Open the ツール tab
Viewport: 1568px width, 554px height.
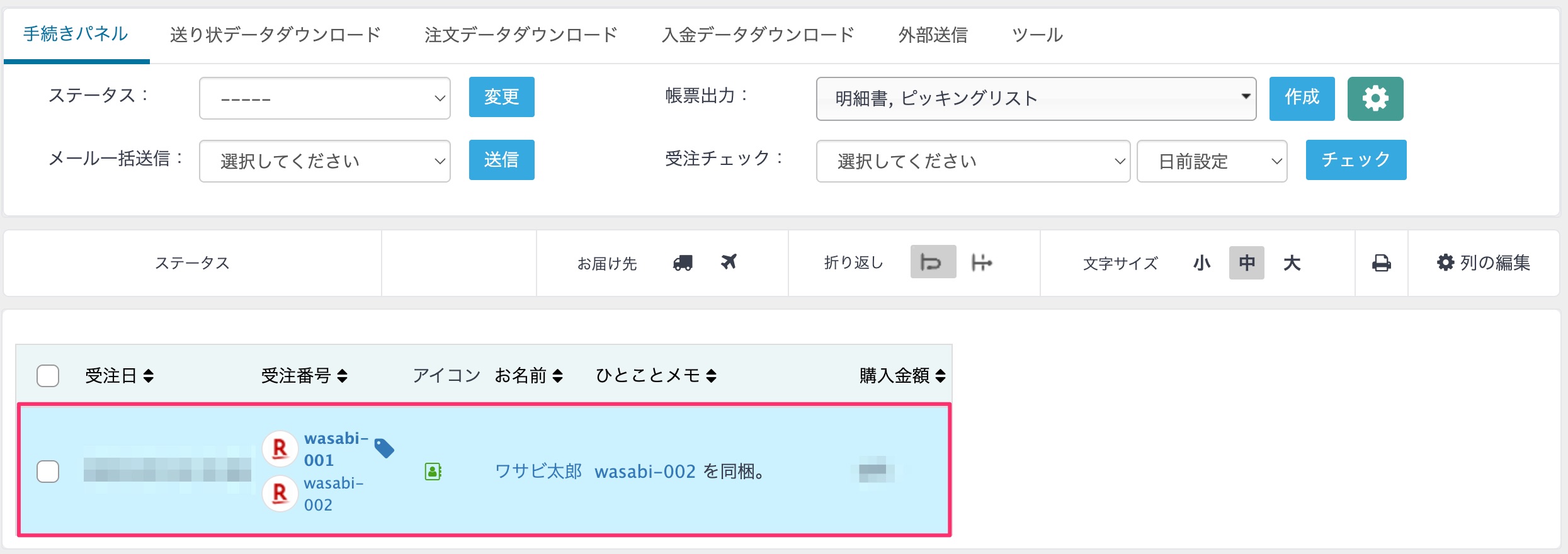(x=1037, y=35)
